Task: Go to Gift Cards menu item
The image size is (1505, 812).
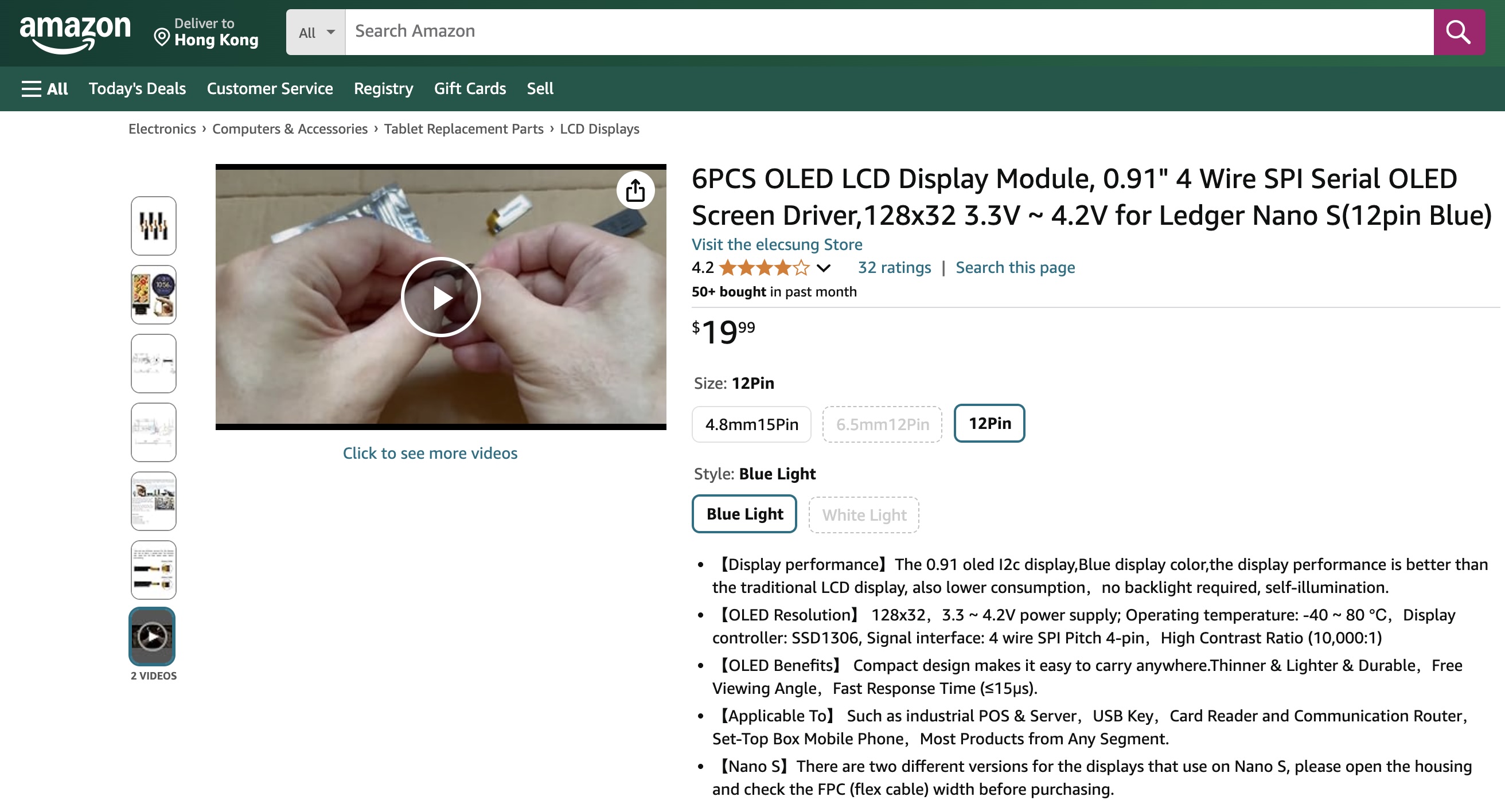Action: coord(470,89)
